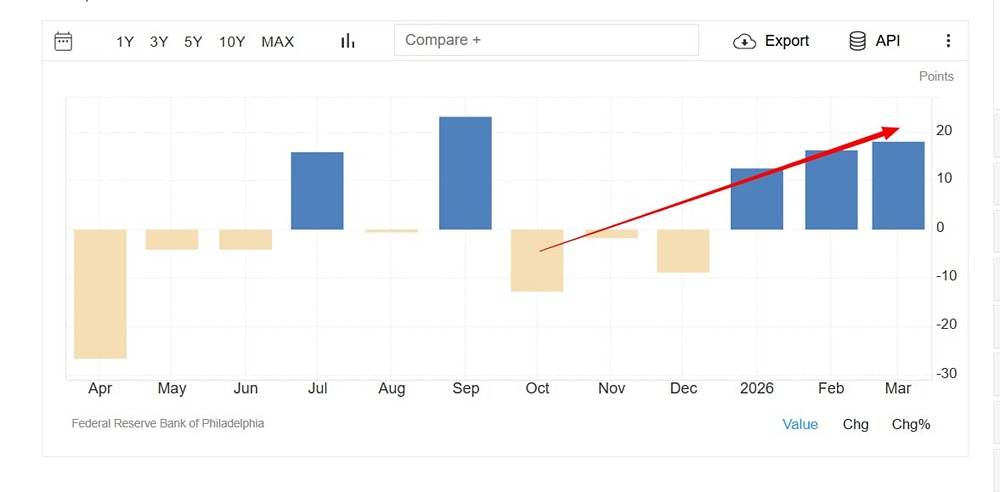This screenshot has width=1000, height=492.
Task: Select the 1Y time range
Action: click(x=125, y=41)
